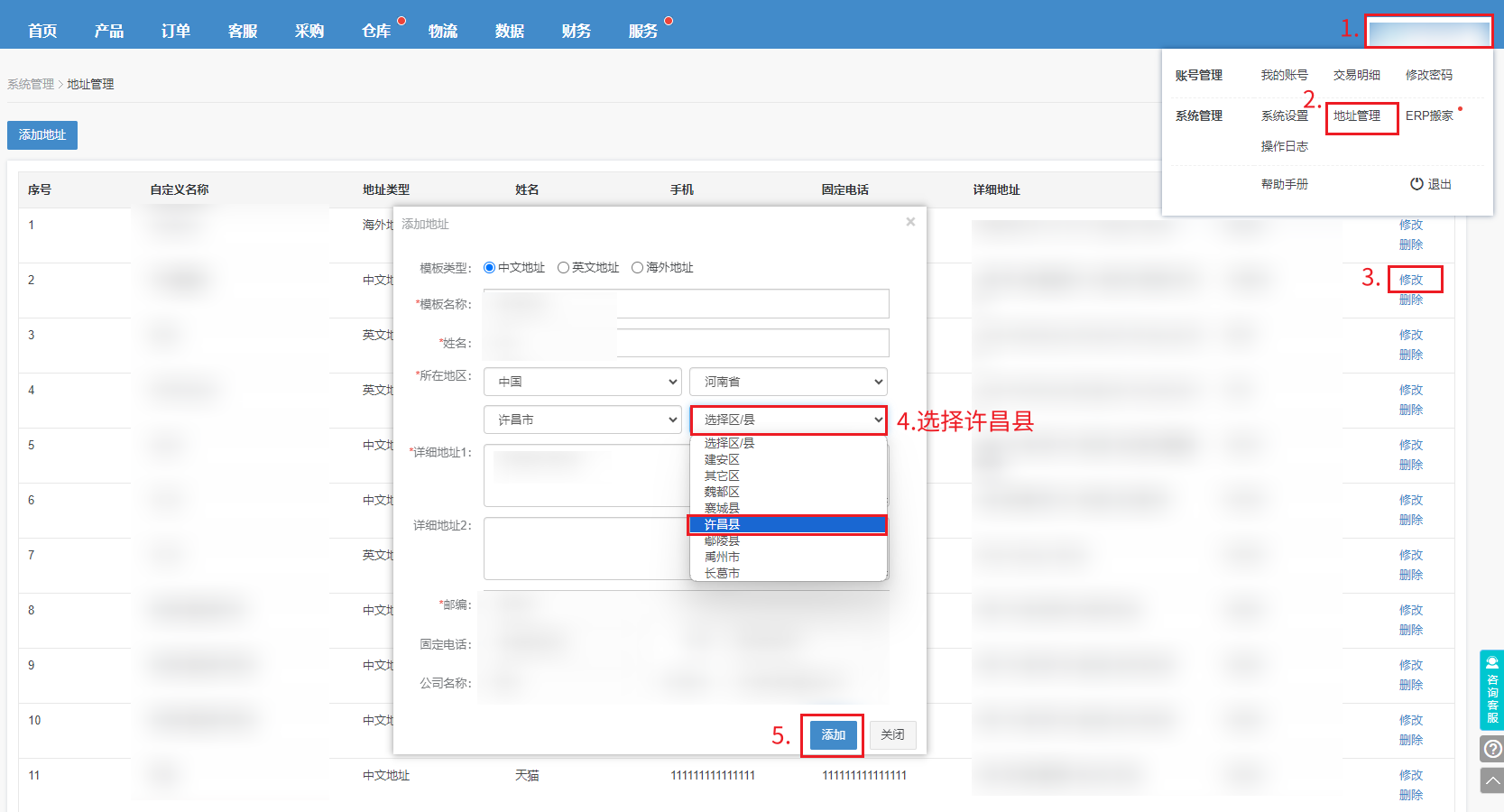Open the 河南省 province dropdown
Screen dimensions: 1504x812
pyautogui.click(x=788, y=382)
